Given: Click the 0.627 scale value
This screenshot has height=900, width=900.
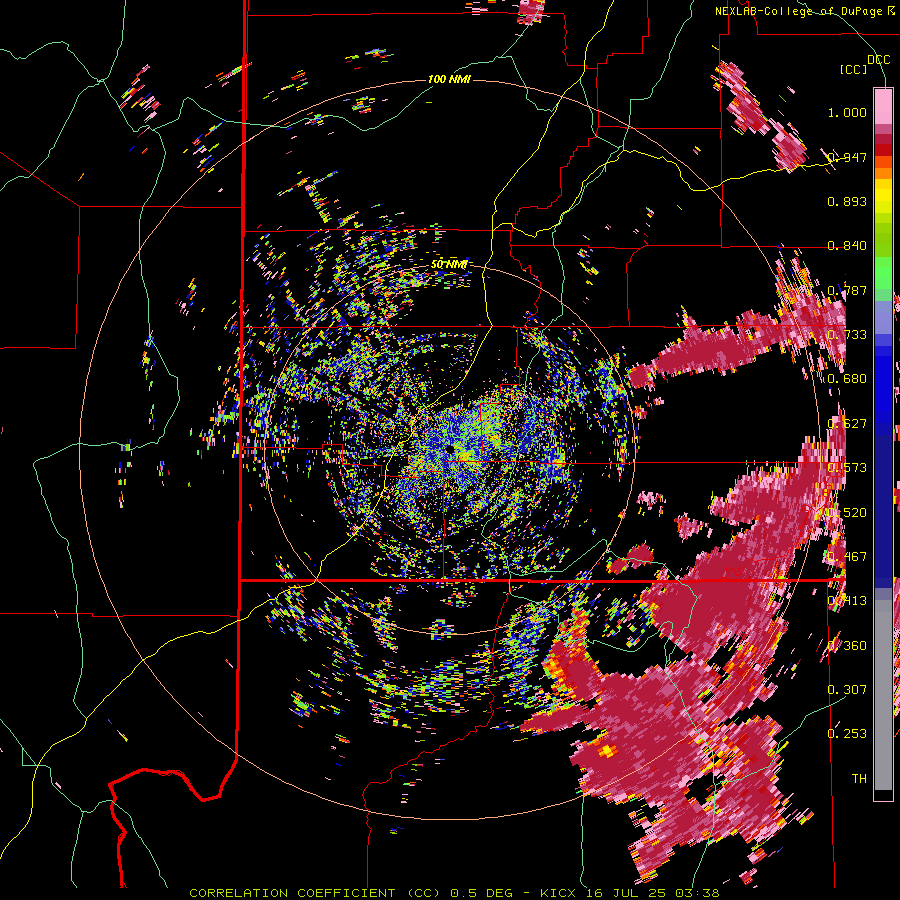Looking at the screenshot, I should pyautogui.click(x=847, y=424).
